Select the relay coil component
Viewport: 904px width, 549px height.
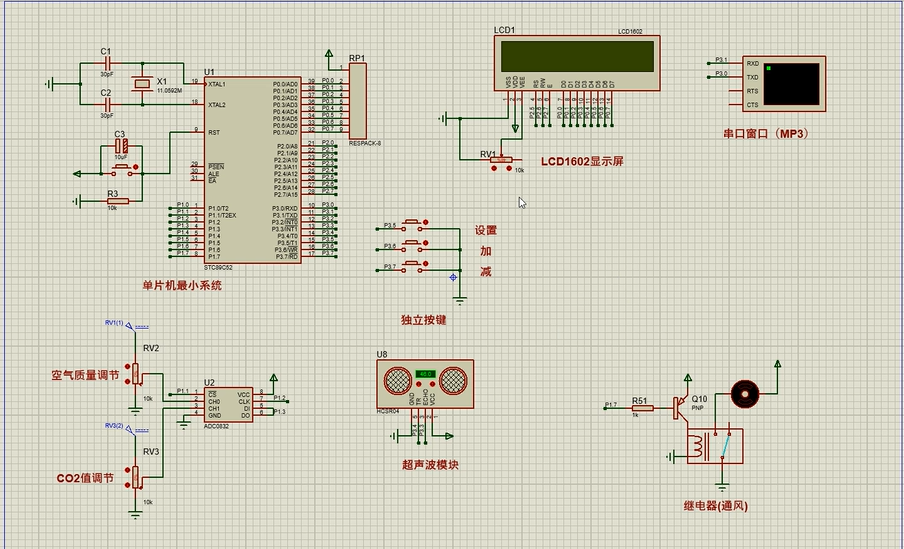point(698,445)
